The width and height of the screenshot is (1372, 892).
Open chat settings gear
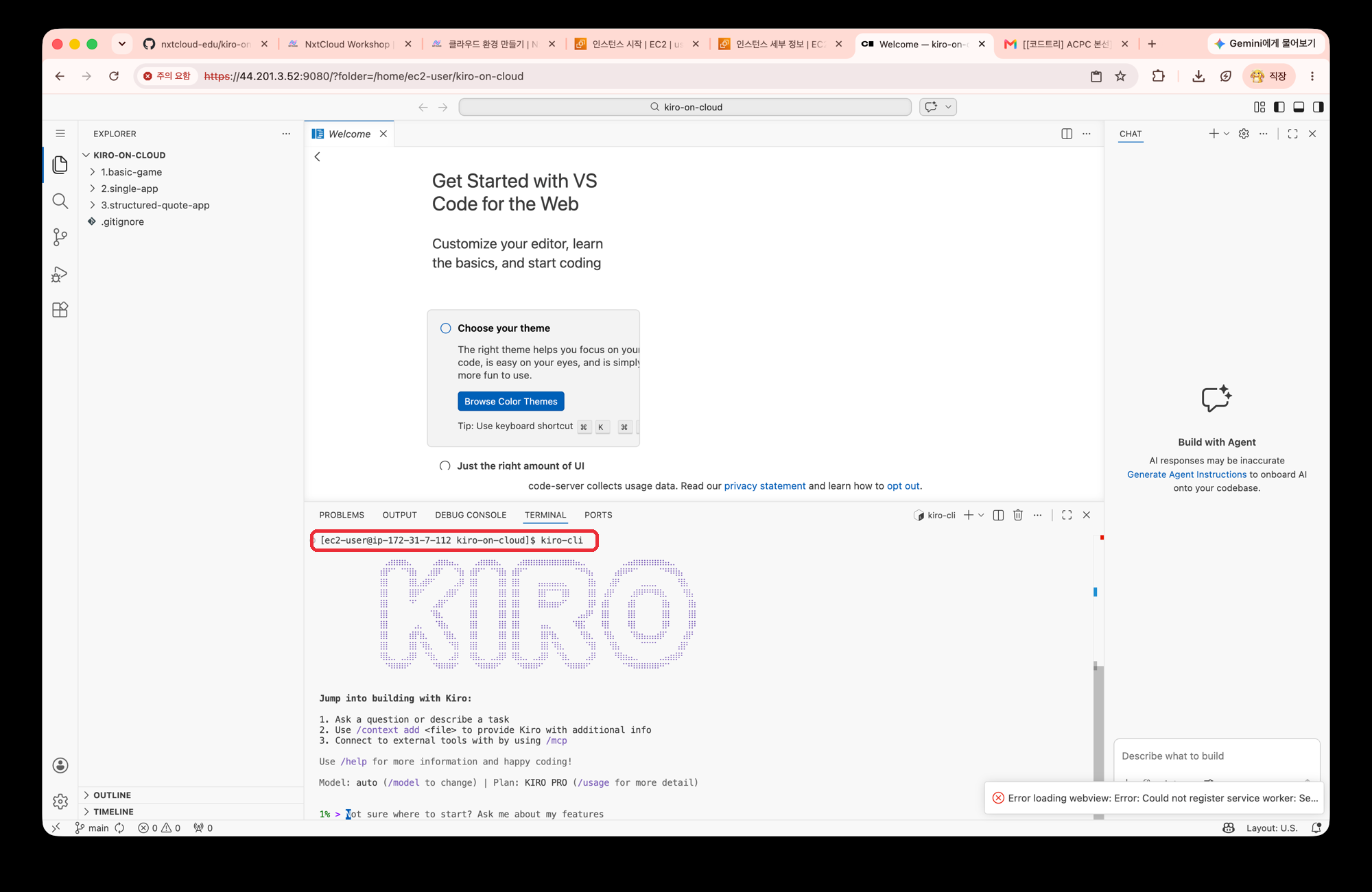pyautogui.click(x=1244, y=134)
